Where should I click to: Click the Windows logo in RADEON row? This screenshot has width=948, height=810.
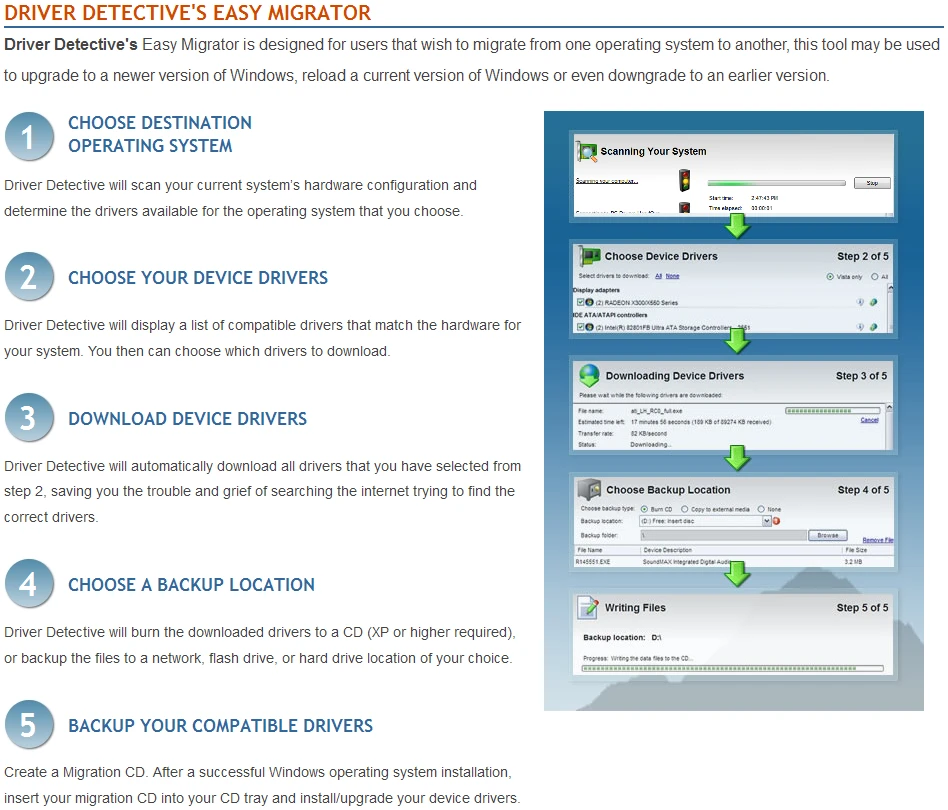(x=589, y=302)
